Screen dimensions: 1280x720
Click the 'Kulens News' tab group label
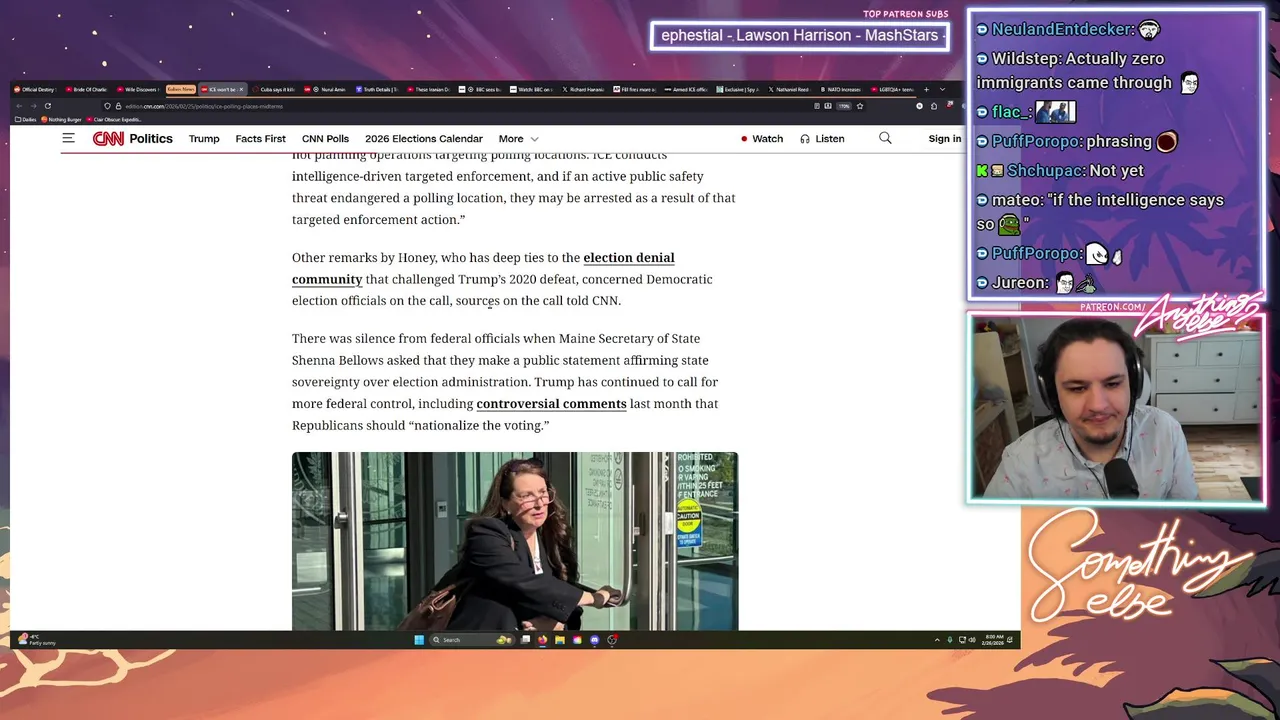181,89
